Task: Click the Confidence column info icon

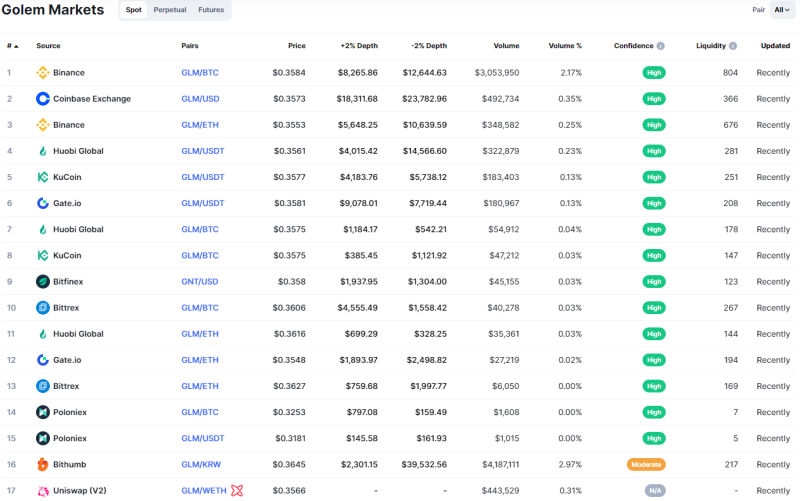Action: pos(661,46)
